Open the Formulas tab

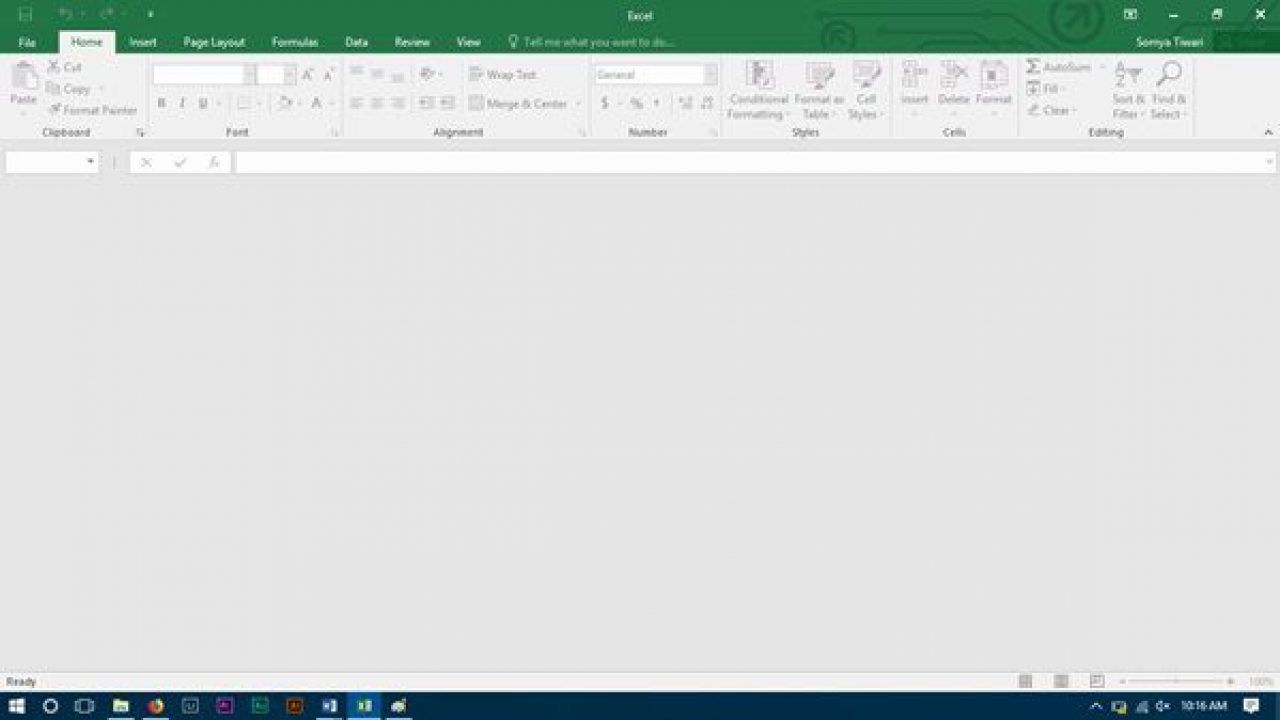[295, 42]
